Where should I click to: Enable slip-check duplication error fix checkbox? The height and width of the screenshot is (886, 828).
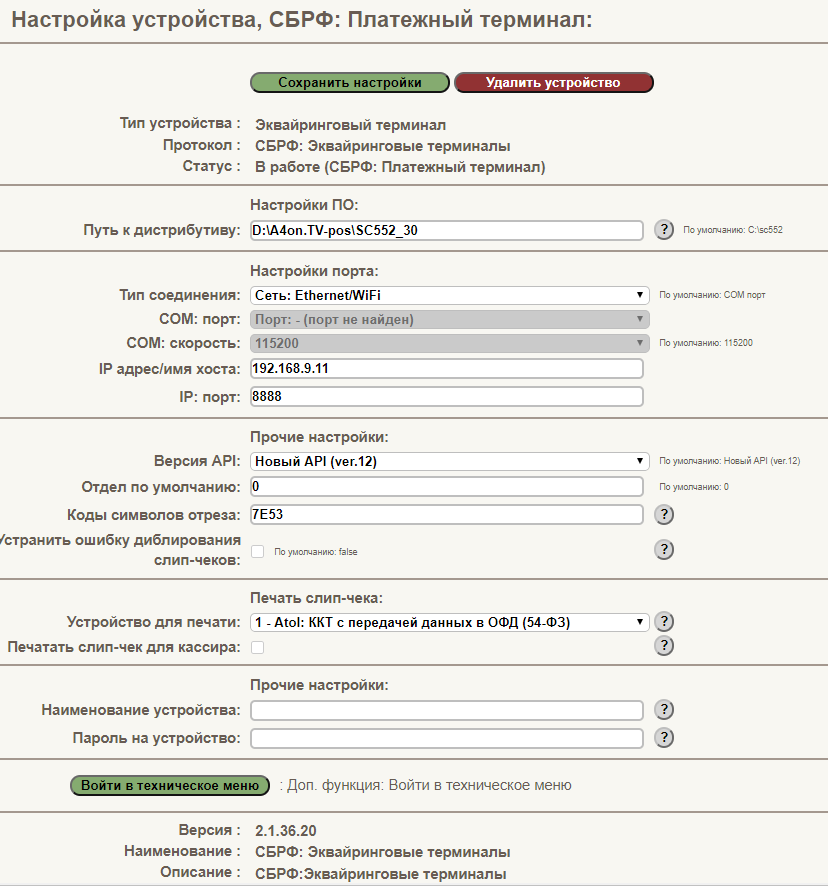pos(258,551)
